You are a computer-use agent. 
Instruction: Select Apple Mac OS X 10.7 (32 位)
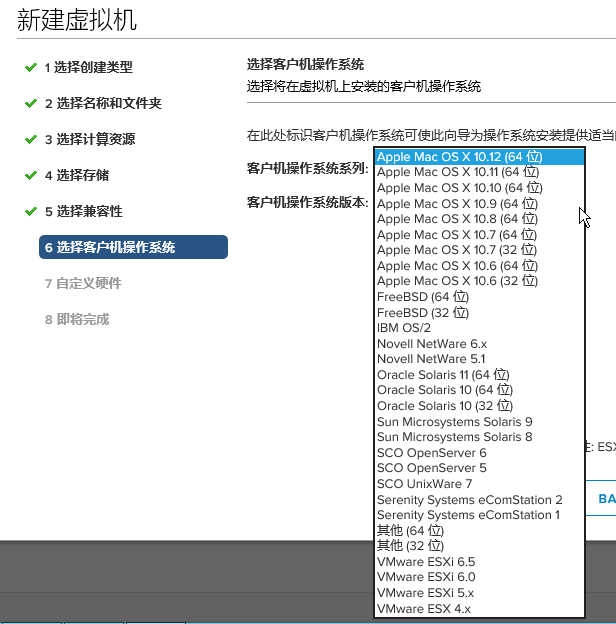480,250
